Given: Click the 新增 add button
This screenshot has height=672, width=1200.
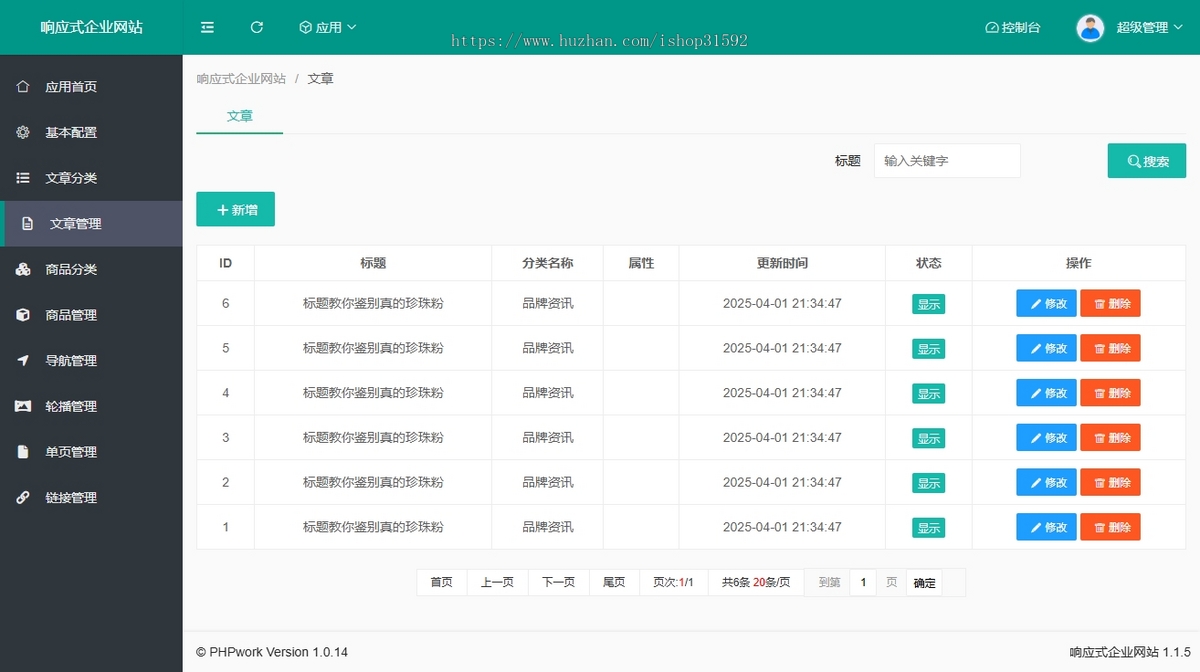Looking at the screenshot, I should [235, 210].
